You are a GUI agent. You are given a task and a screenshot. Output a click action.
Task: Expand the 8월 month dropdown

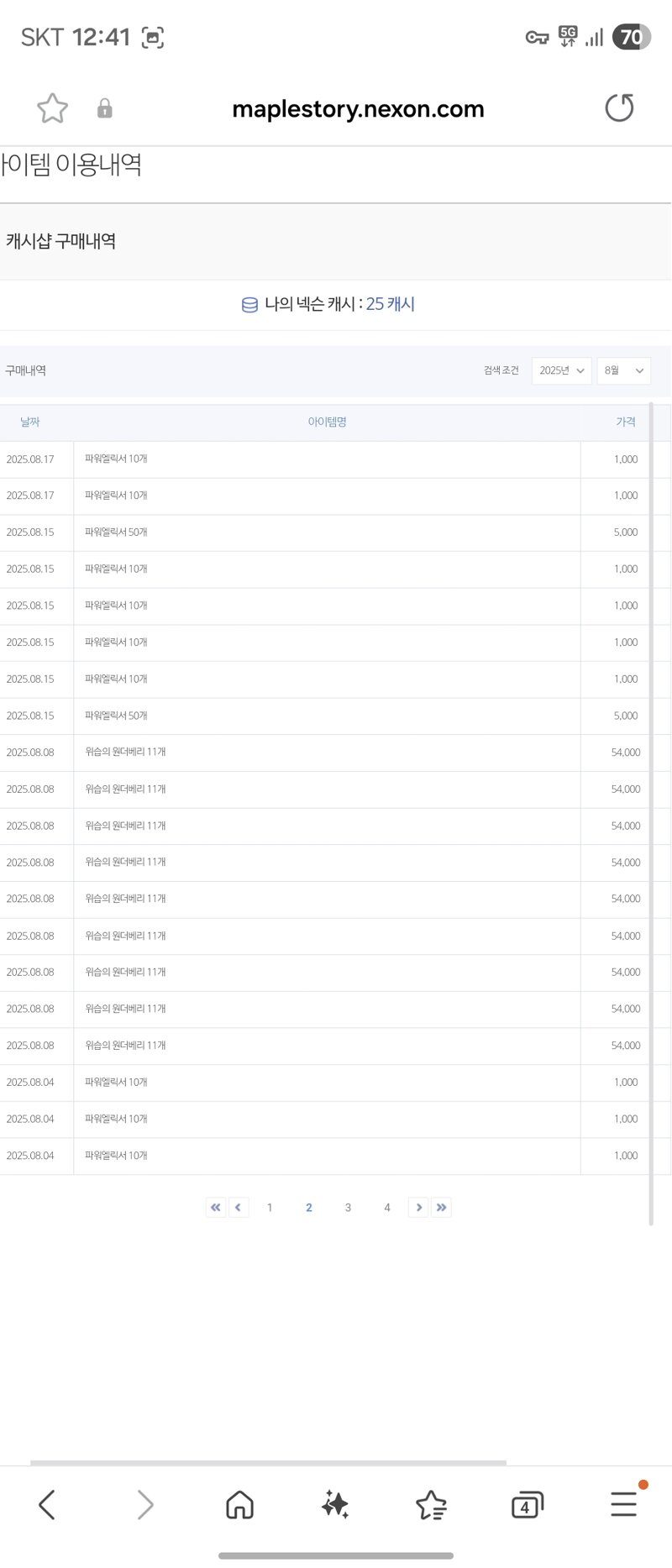623,370
